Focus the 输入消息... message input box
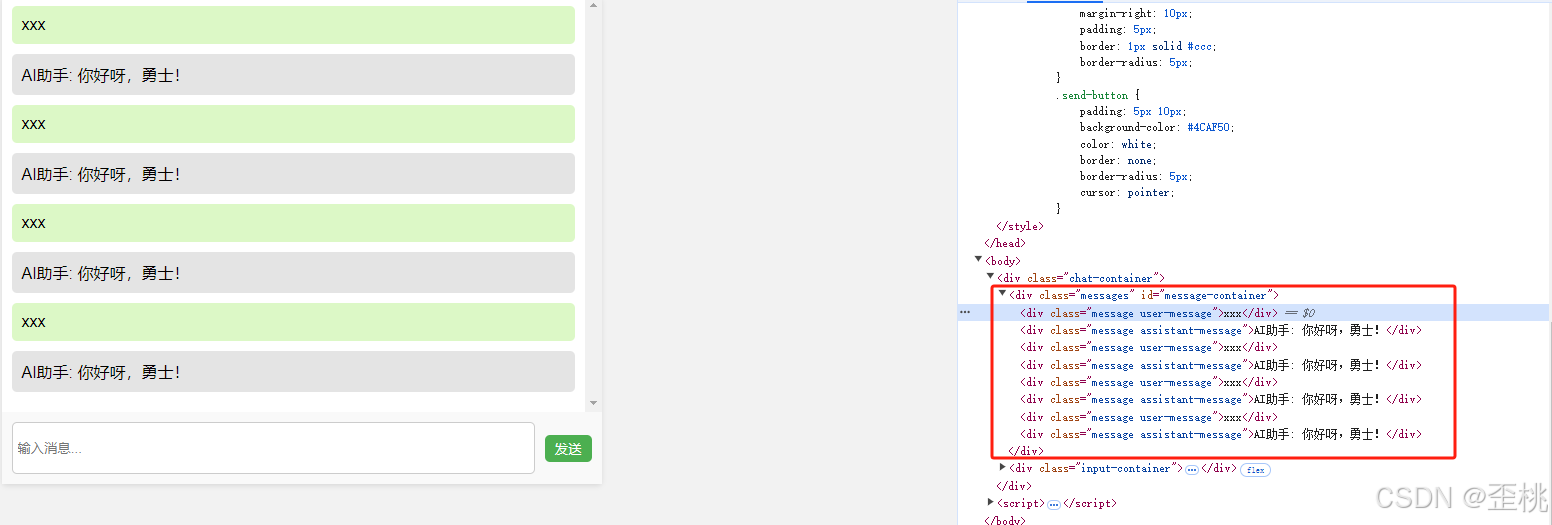 click(273, 448)
